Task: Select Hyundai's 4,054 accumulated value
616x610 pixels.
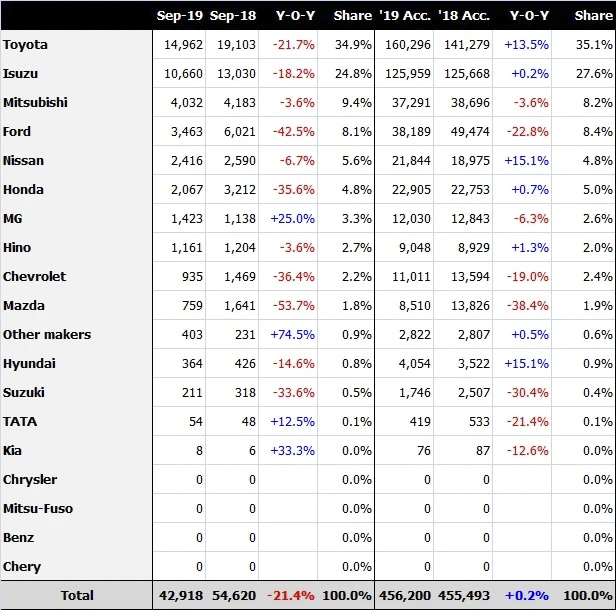Action: (x=414, y=364)
